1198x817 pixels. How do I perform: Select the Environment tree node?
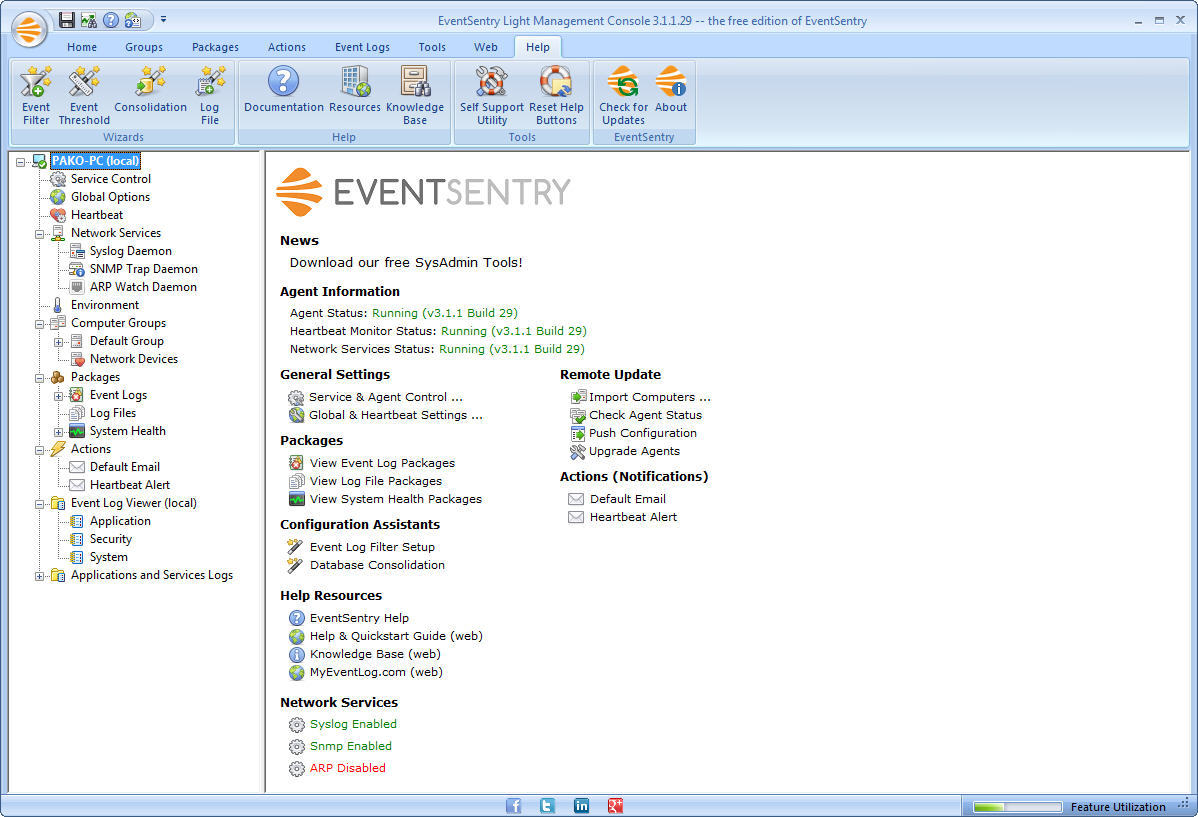[105, 305]
